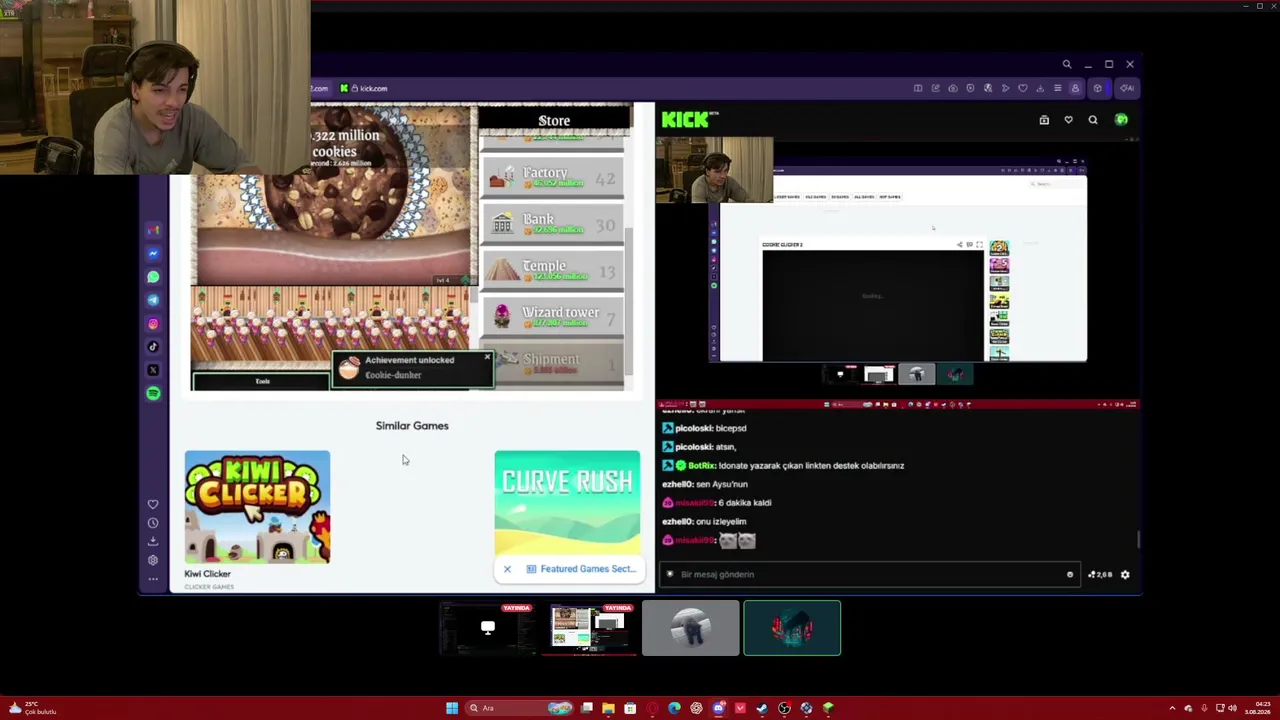Switch to the kick.com browser tab

[x=364, y=88]
